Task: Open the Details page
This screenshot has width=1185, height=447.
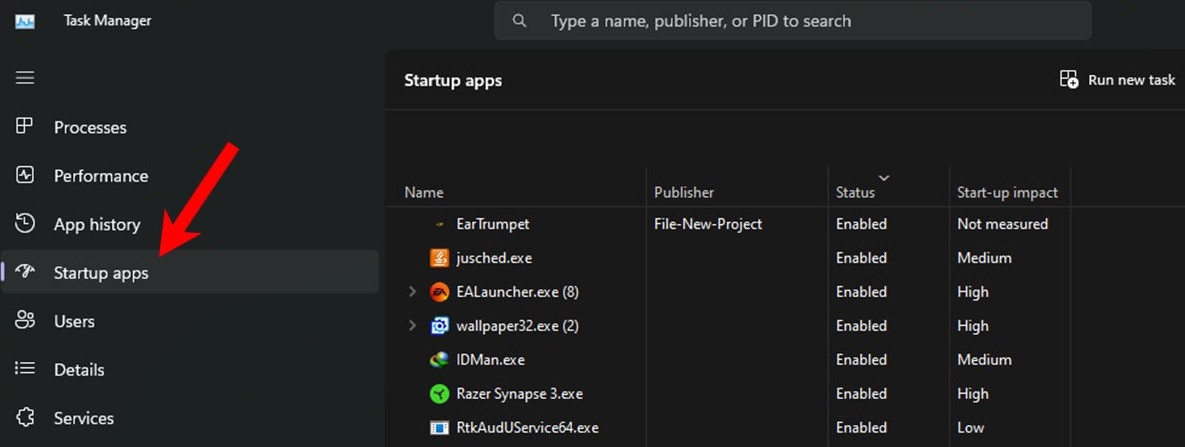Action: tap(190, 369)
